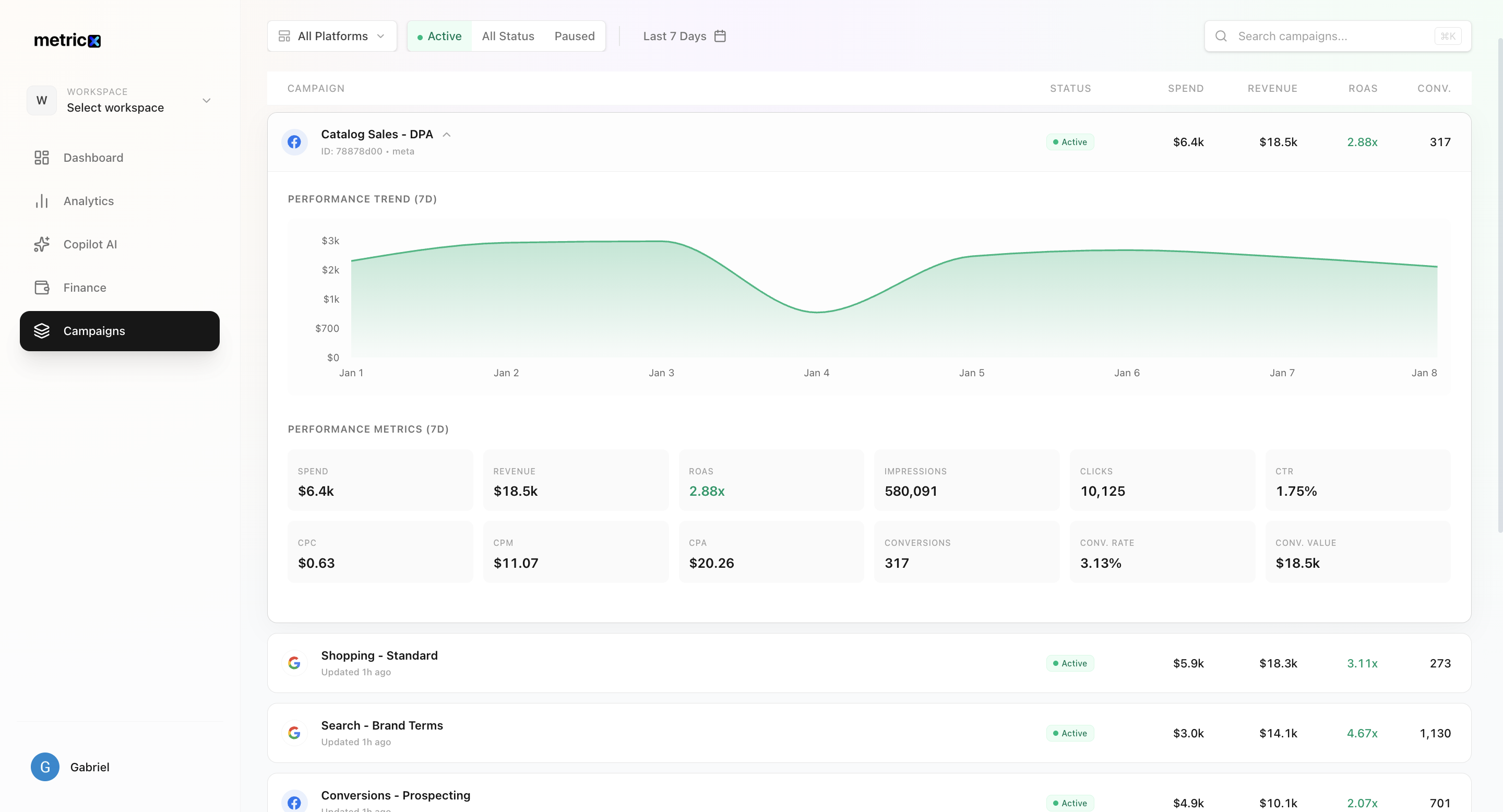Open the All Platforms dropdown
Image resolution: width=1503 pixels, height=812 pixels.
[x=332, y=36]
